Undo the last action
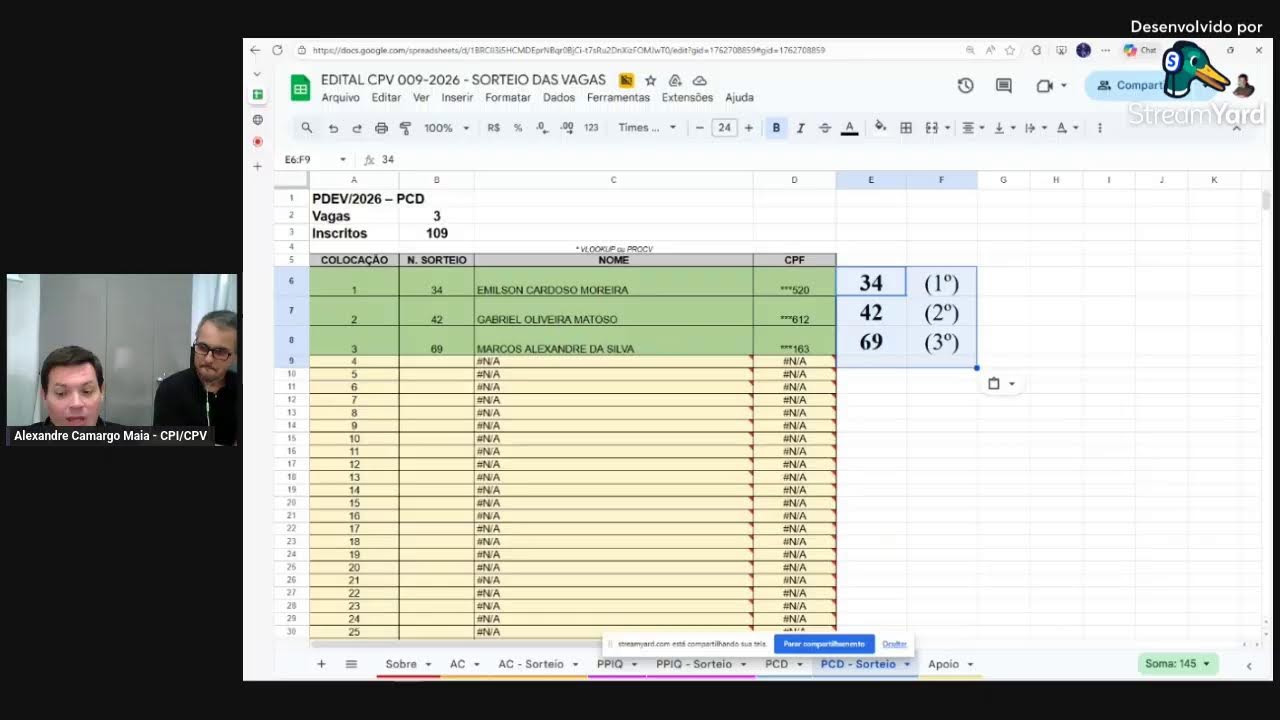 pos(333,128)
